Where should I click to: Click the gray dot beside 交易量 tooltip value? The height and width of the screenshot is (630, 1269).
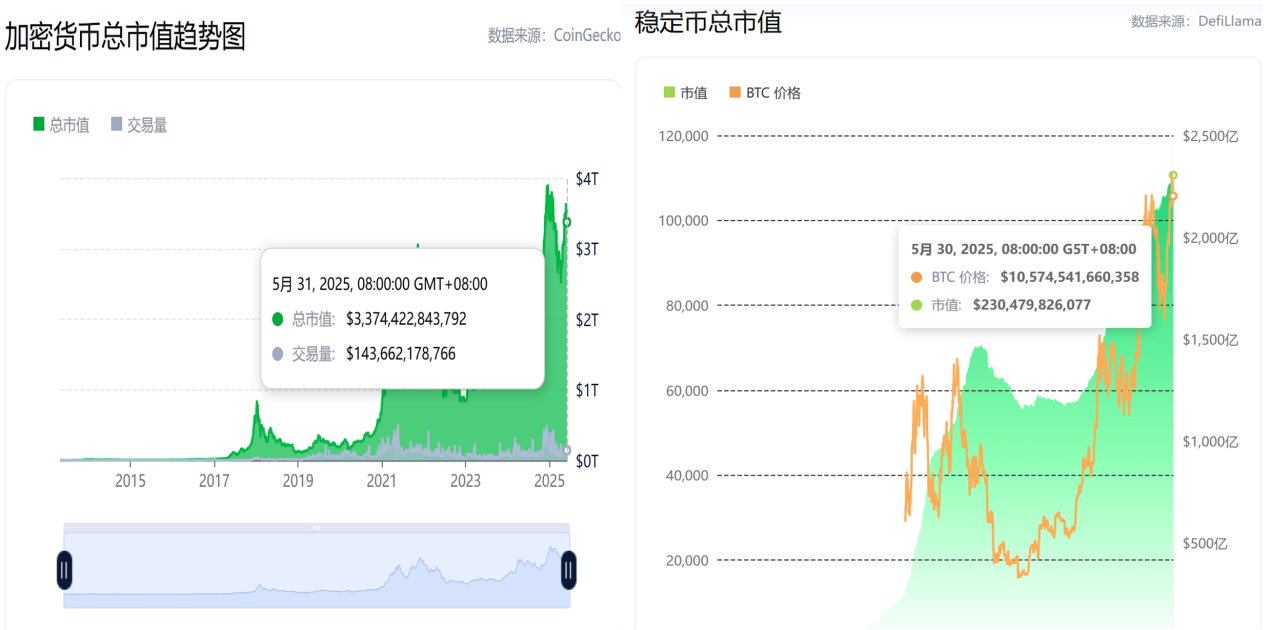pyautogui.click(x=278, y=353)
